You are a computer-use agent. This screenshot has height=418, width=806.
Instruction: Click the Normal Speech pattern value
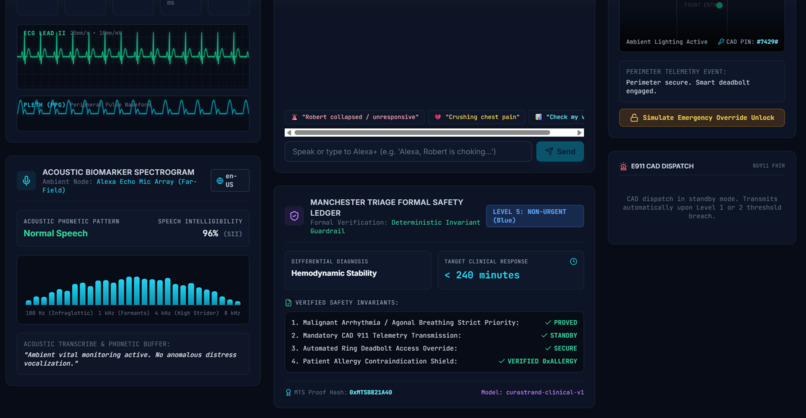point(56,233)
